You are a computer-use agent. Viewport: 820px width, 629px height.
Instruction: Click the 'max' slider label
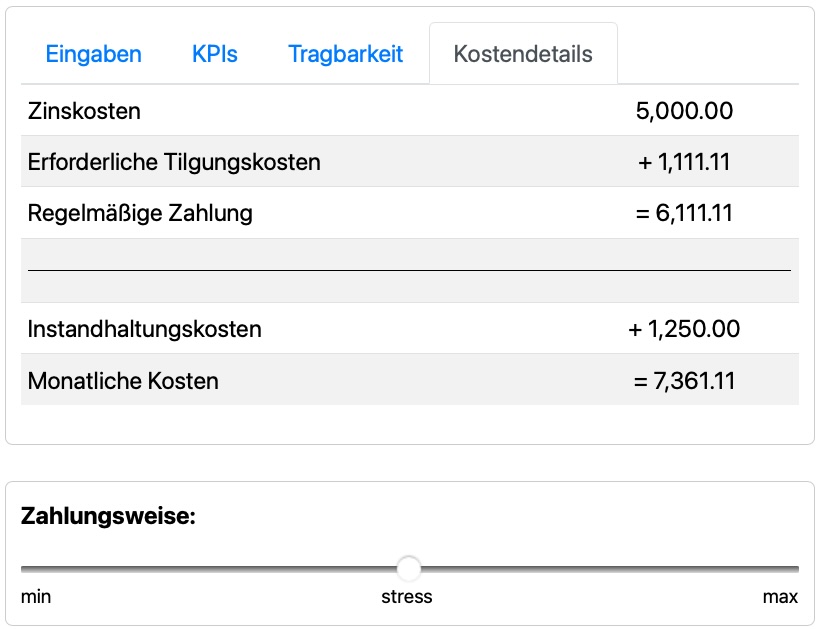(780, 597)
